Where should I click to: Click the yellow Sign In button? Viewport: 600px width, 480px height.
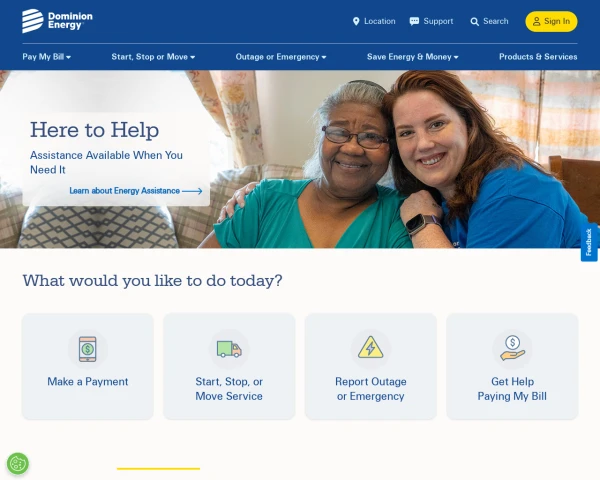pos(551,21)
